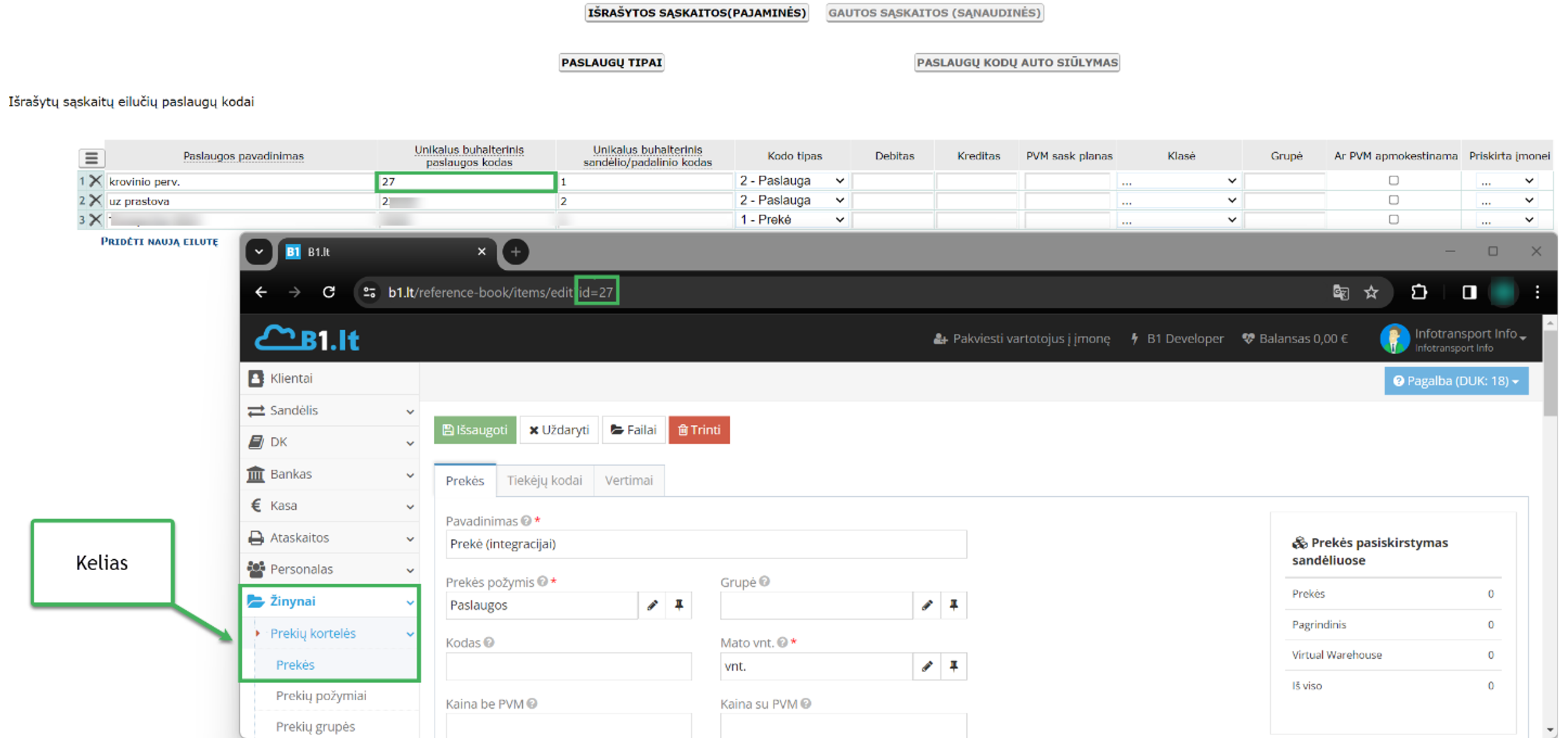
Task: Delete row 1 'krovinio perv.' with the X icon
Action: 95,181
